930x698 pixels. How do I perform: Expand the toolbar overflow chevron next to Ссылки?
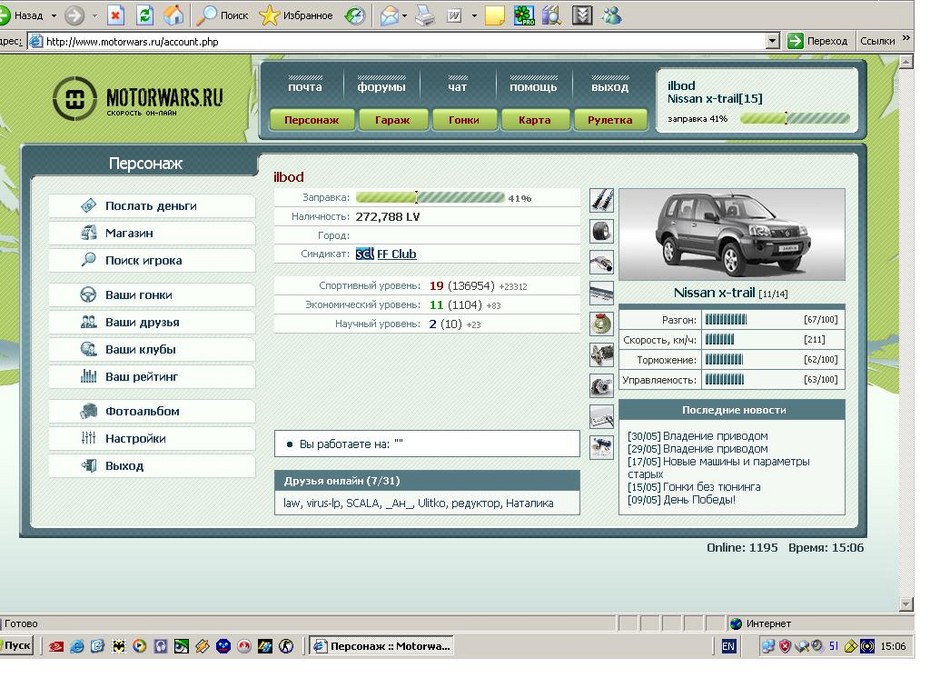pyautogui.click(x=906, y=39)
